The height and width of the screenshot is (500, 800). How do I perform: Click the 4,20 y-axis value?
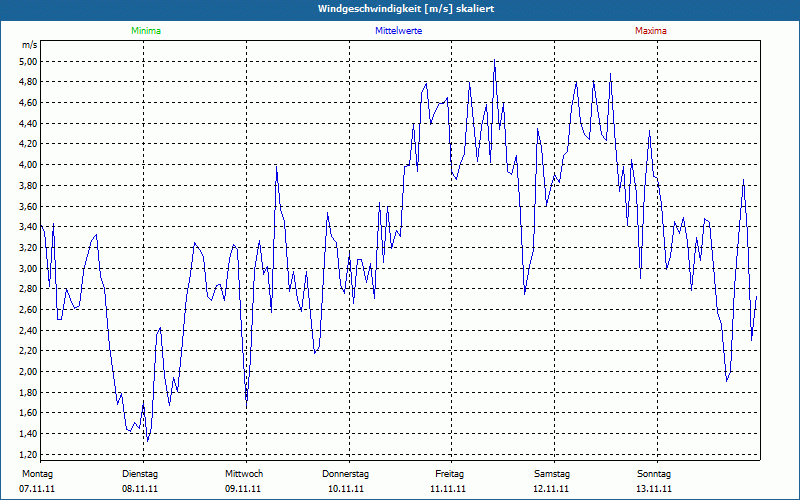[30, 144]
